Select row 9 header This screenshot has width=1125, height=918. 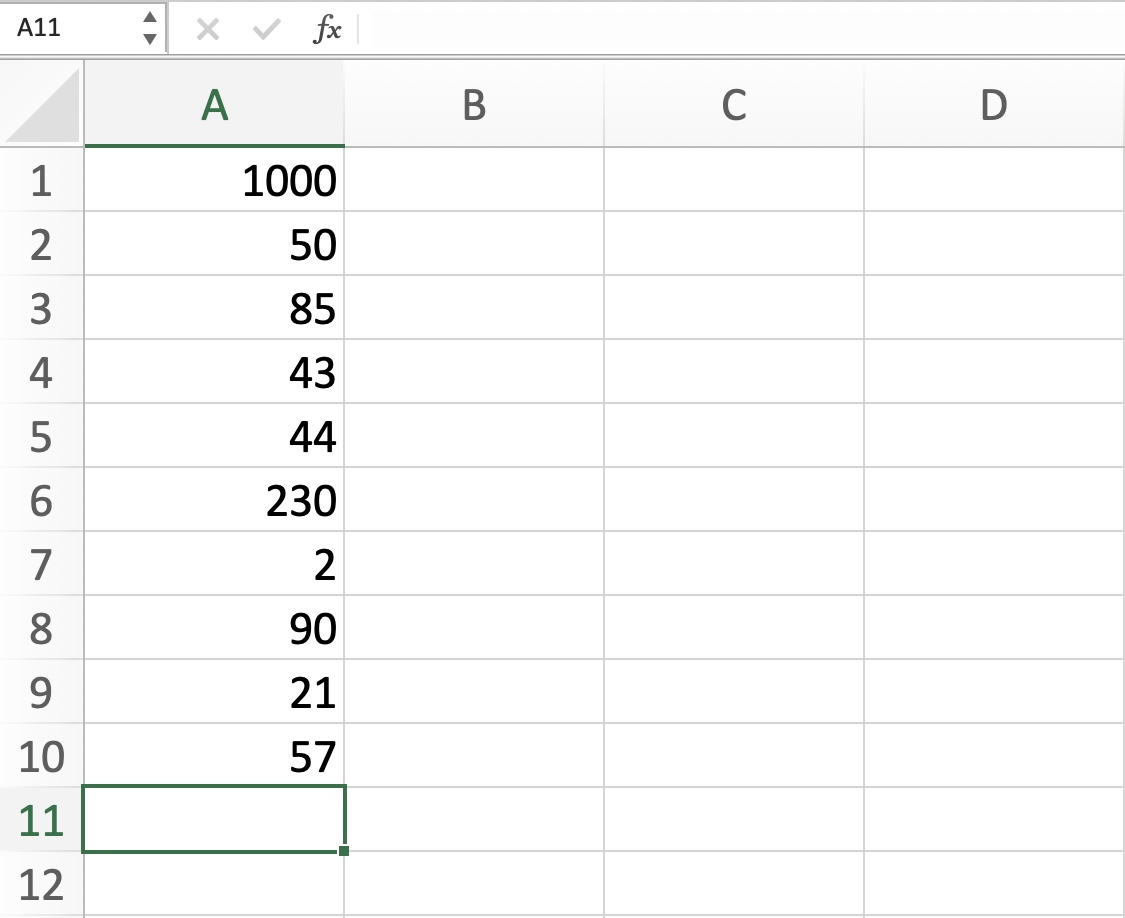(x=42, y=691)
